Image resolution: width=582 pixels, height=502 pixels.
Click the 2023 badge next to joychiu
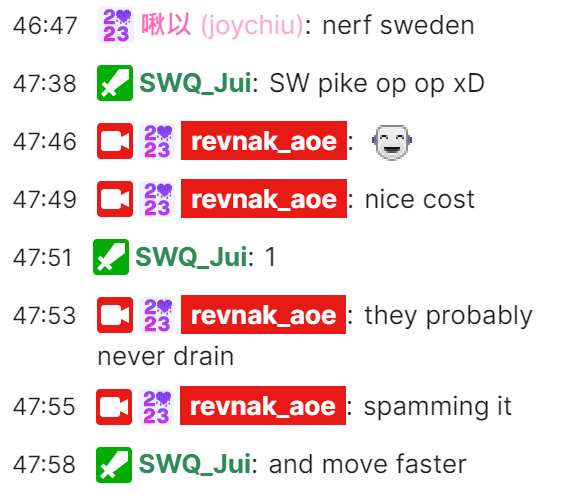pyautogui.click(x=116, y=25)
